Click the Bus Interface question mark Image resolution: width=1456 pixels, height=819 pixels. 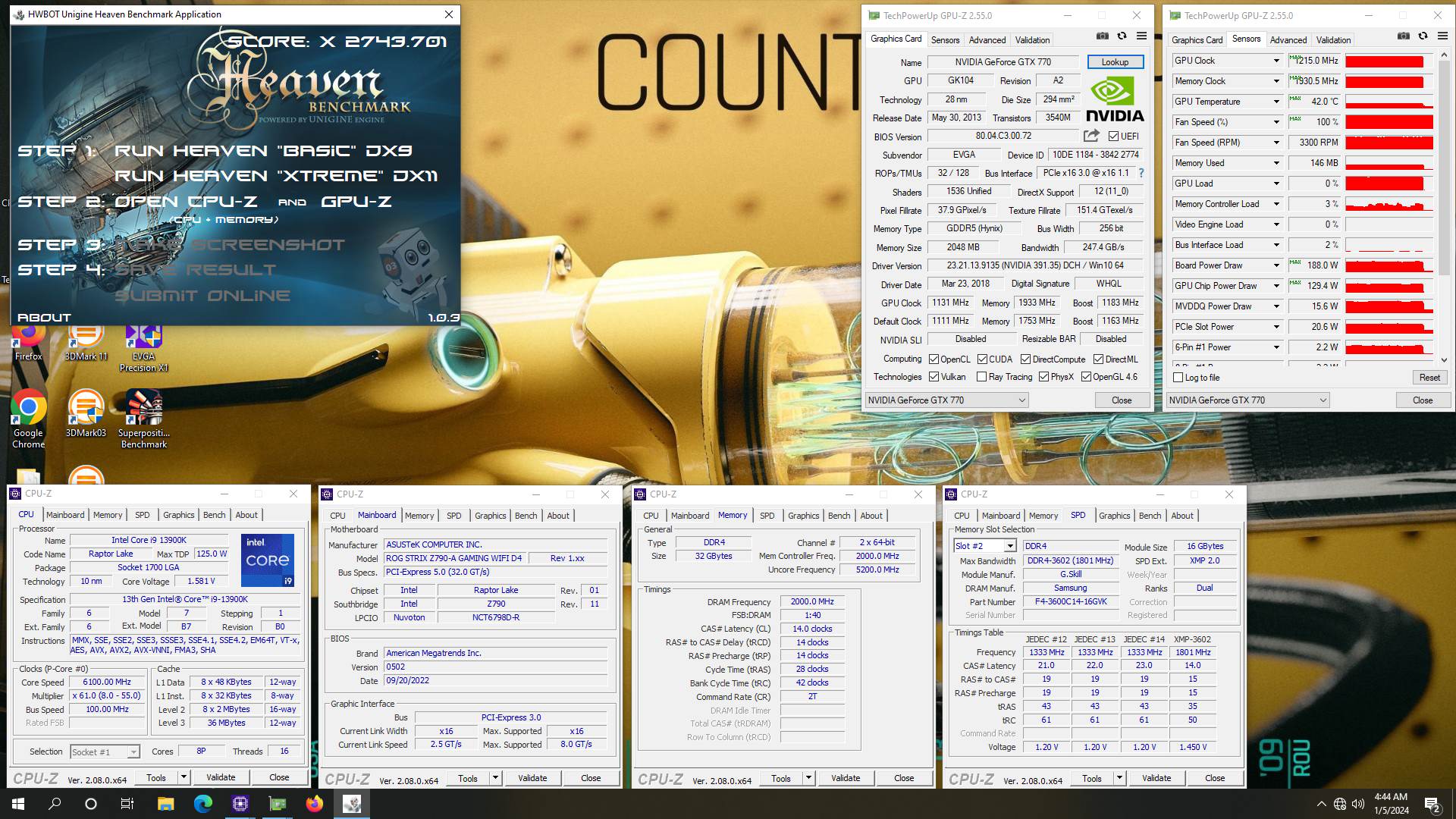click(1141, 173)
